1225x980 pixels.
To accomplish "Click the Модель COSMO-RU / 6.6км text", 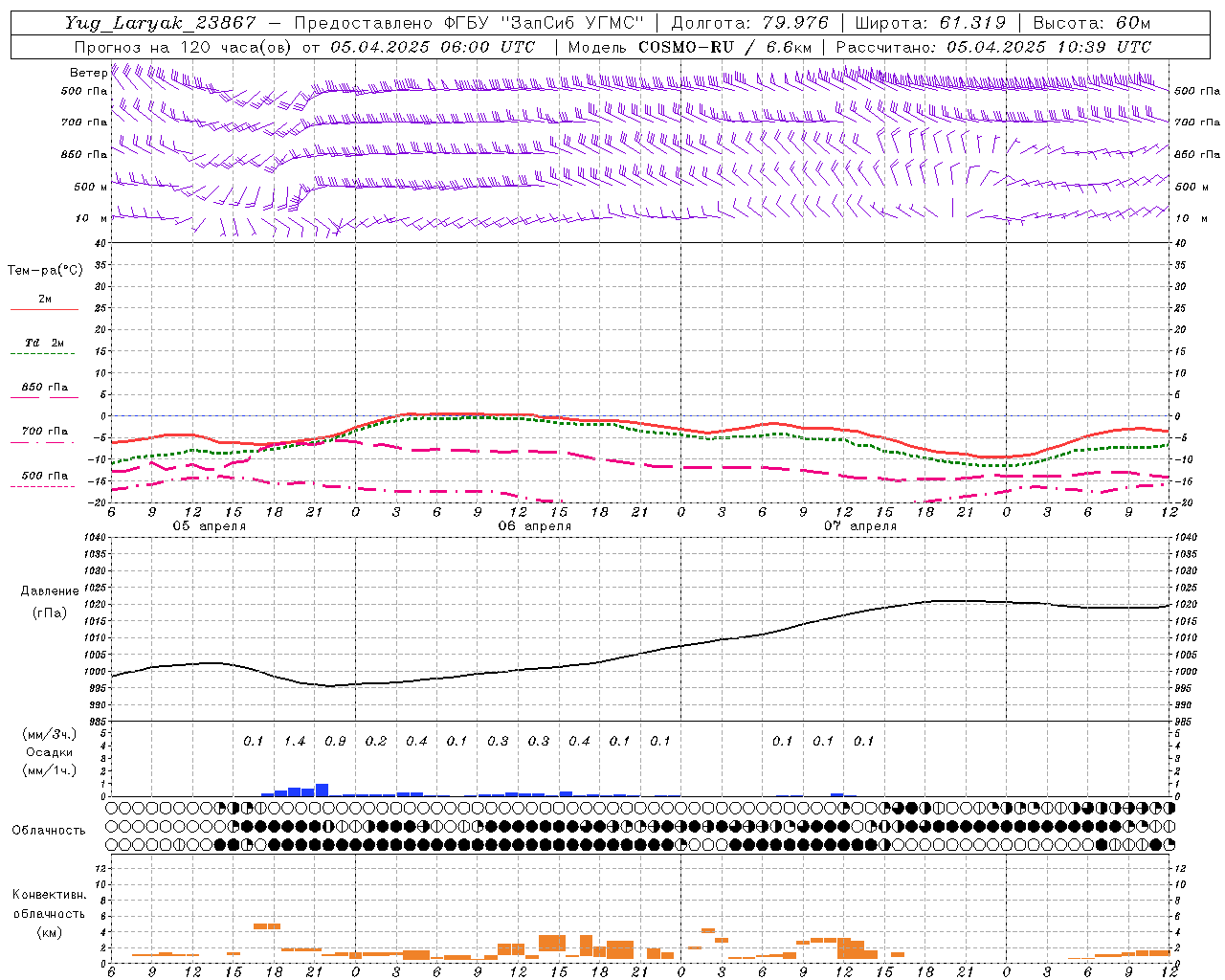I will click(690, 47).
